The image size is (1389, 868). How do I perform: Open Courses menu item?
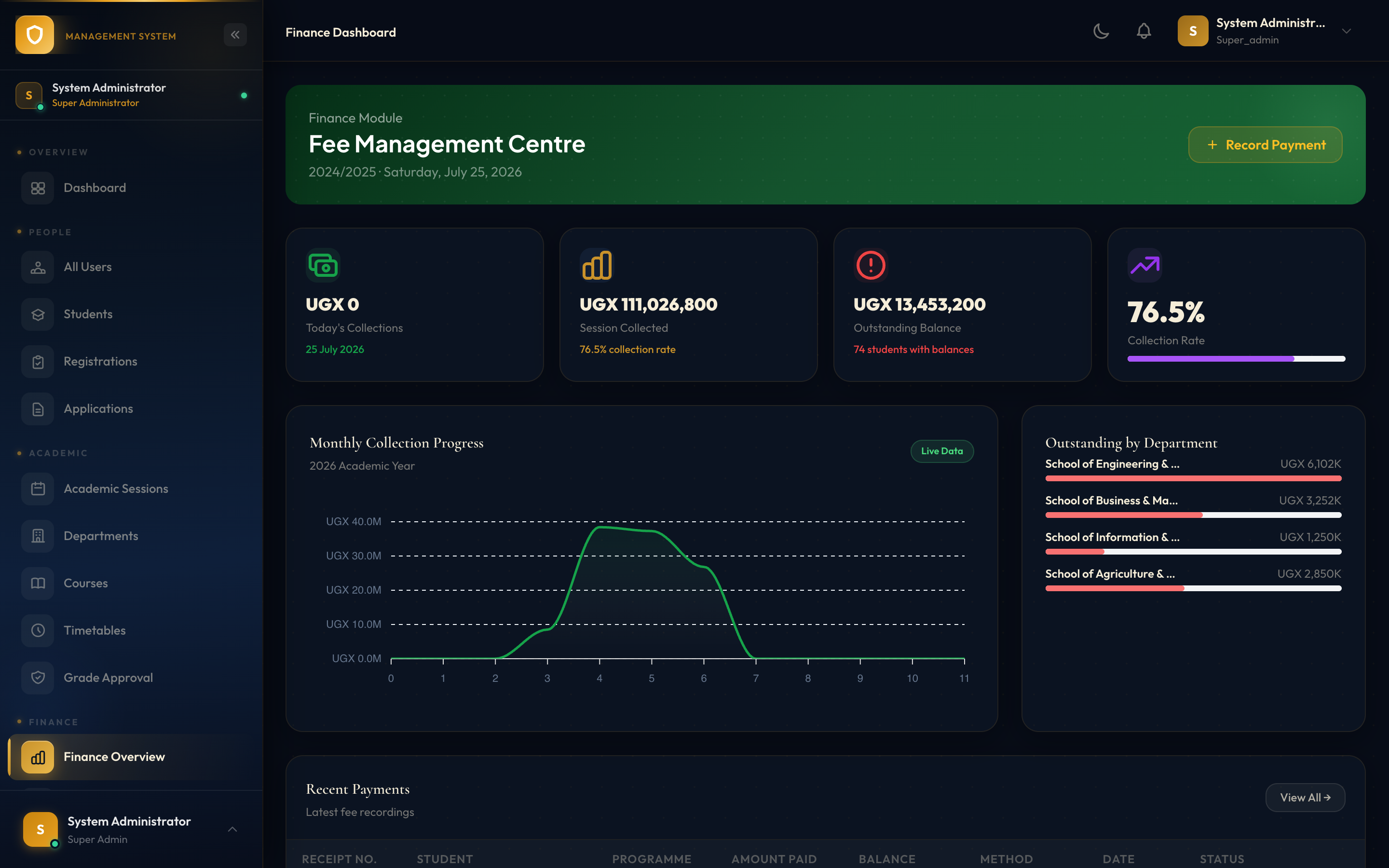(132, 583)
